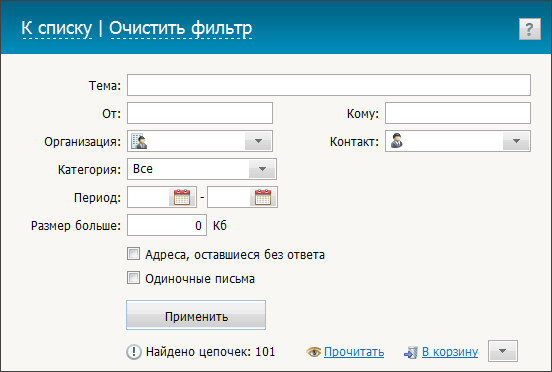Enable 'Адреса, оставшиеся без ответа' checkbox
This screenshot has height=372, width=552.
pos(133,254)
